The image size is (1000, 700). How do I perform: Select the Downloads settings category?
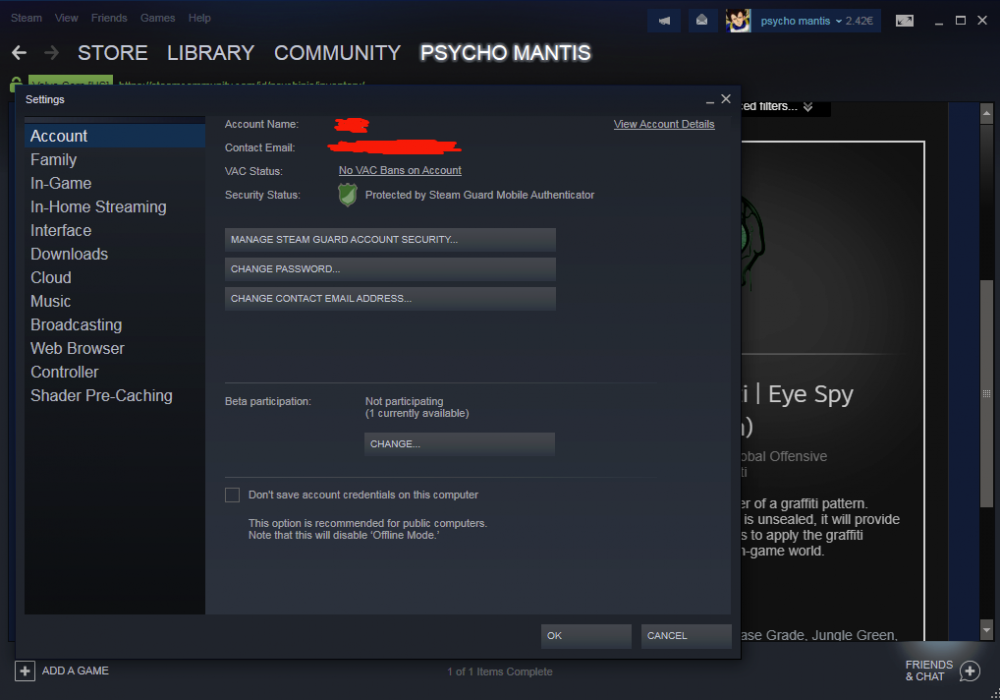115,254
